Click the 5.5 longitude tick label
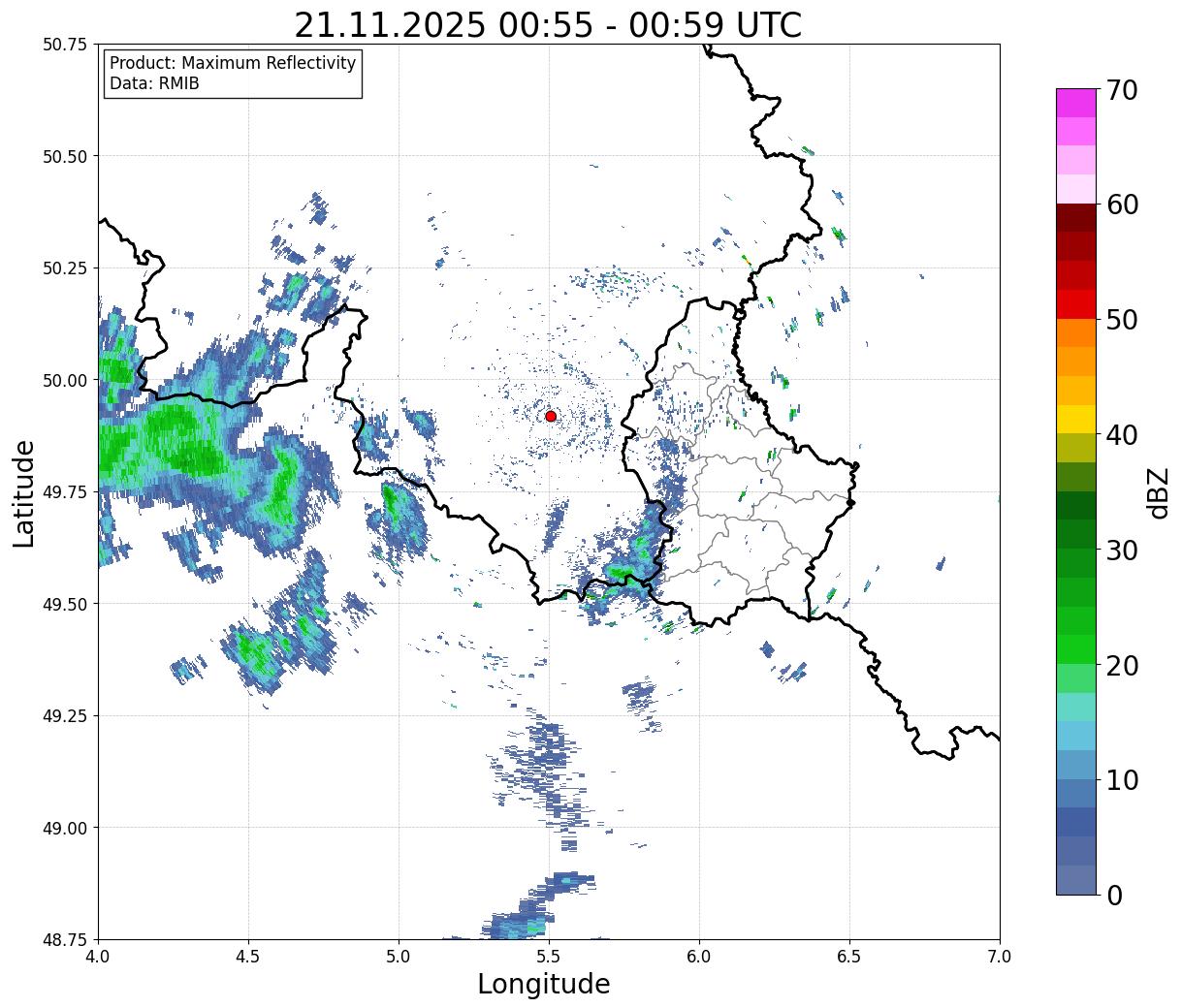This screenshot has height=1008, width=1182. (x=549, y=956)
